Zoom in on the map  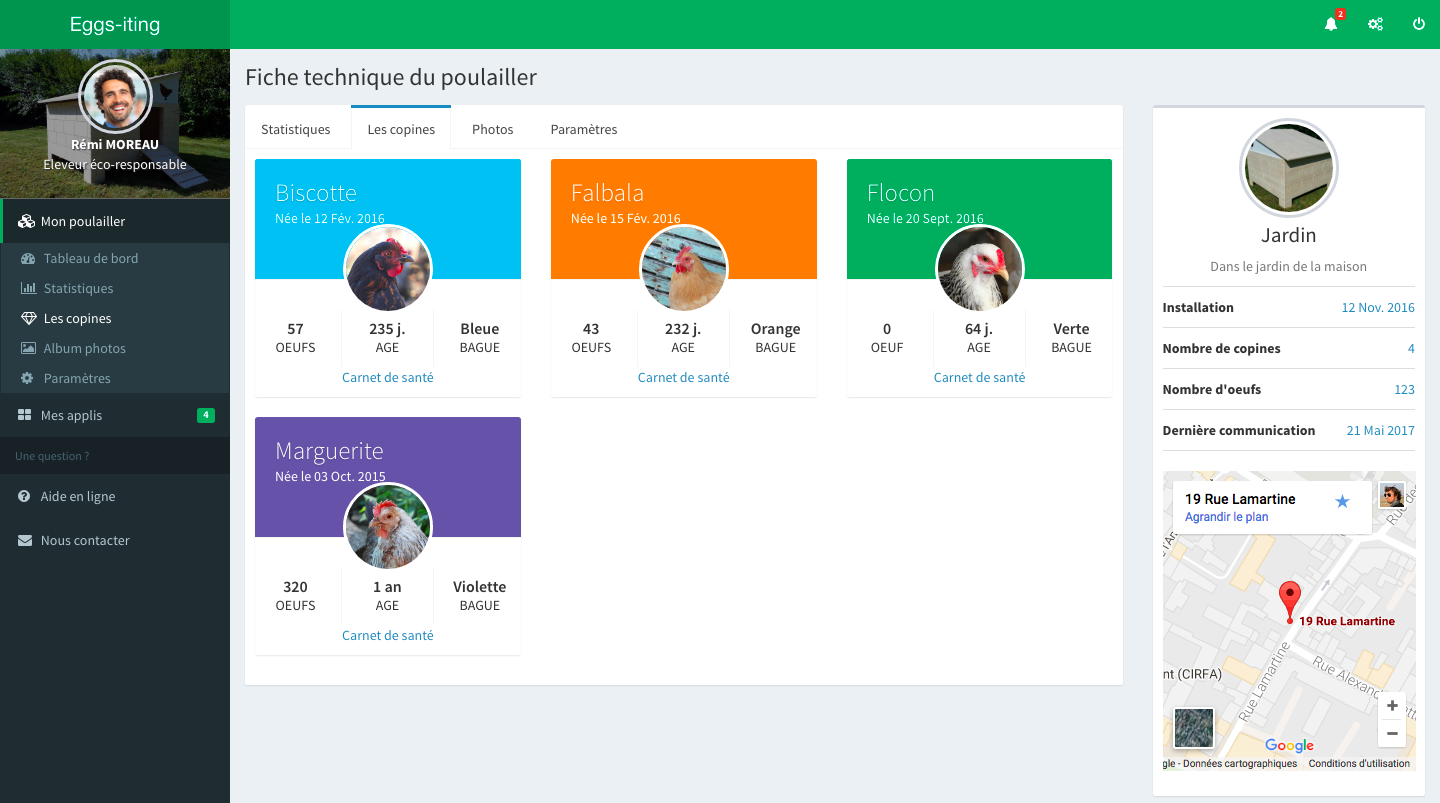tap(1392, 706)
